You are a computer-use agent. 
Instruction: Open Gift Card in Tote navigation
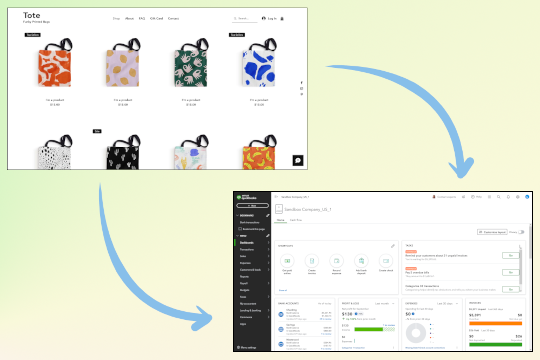(x=157, y=19)
